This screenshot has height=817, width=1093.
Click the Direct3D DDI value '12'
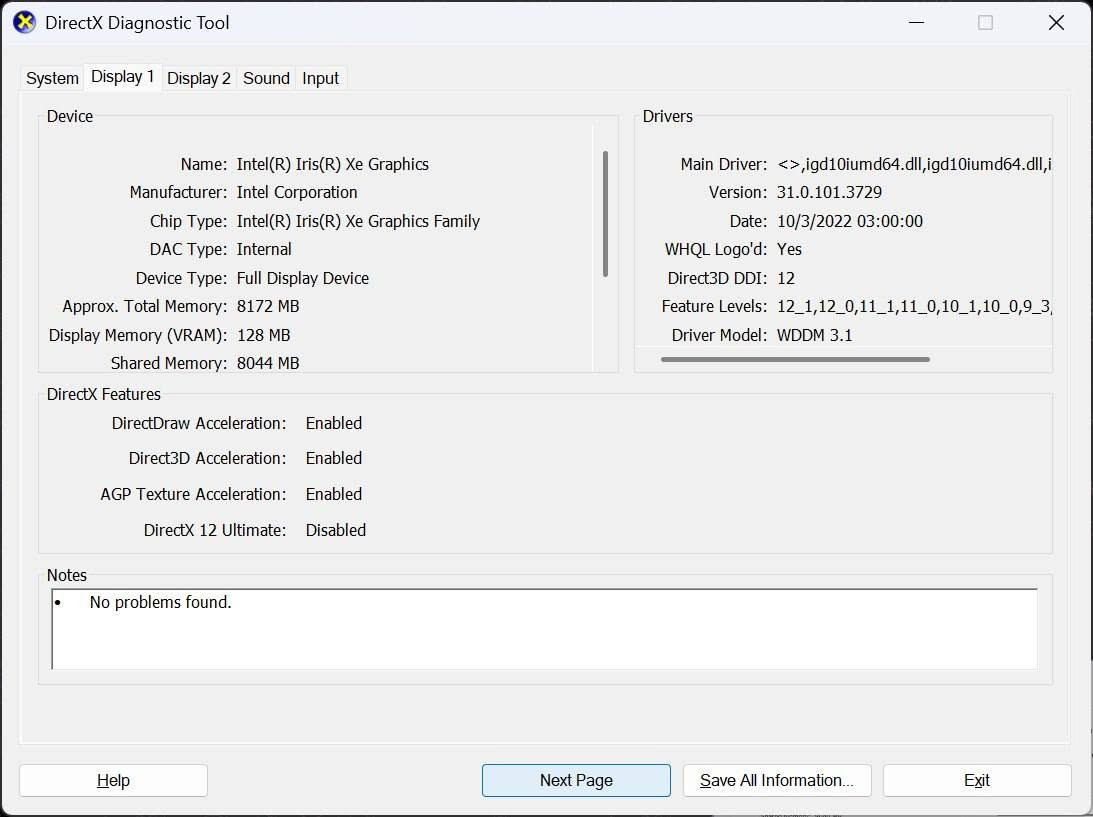tap(786, 278)
